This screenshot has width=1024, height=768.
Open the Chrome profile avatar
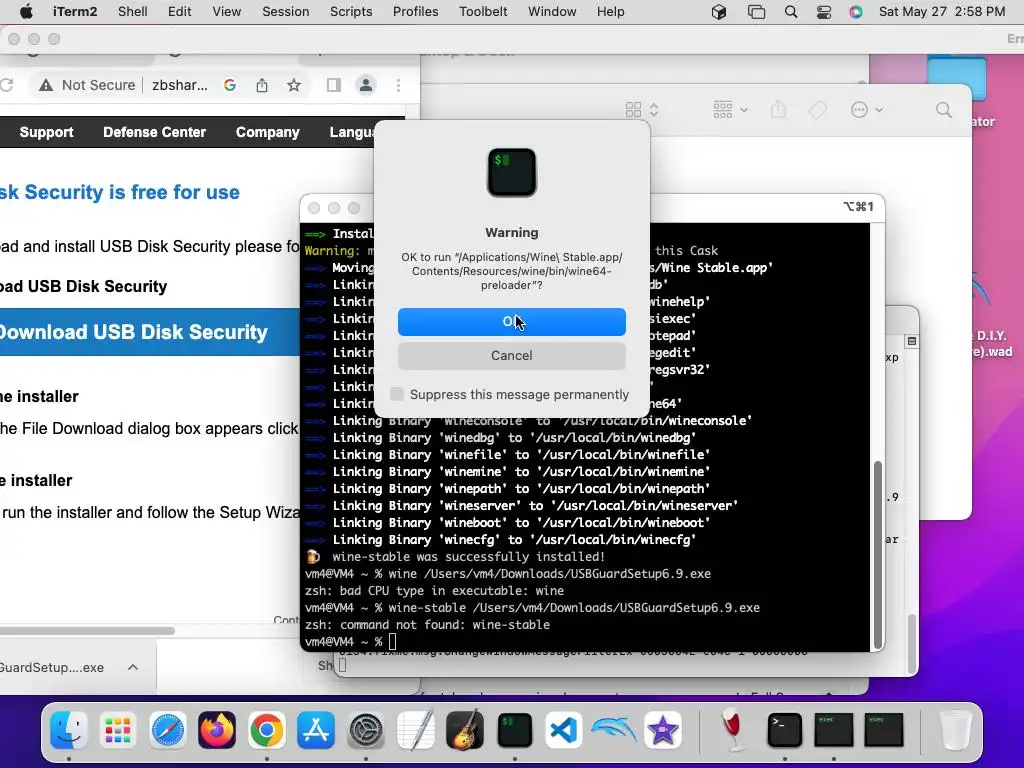click(366, 85)
